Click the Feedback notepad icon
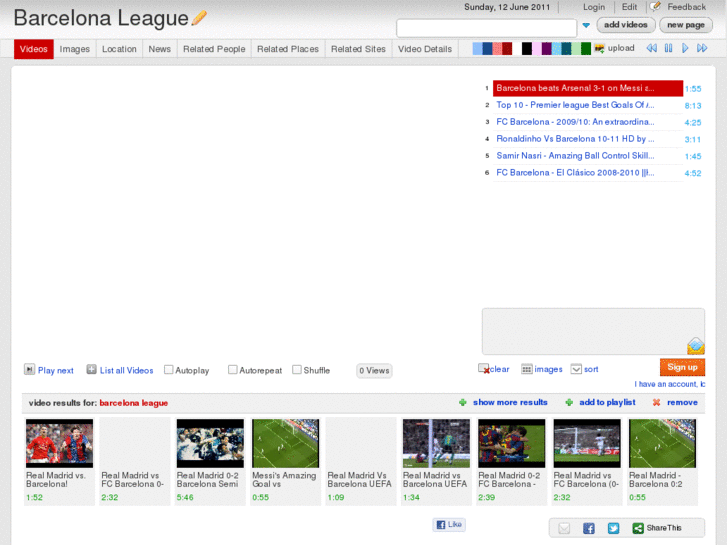Viewport: 727px width, 545px height. (655, 6)
